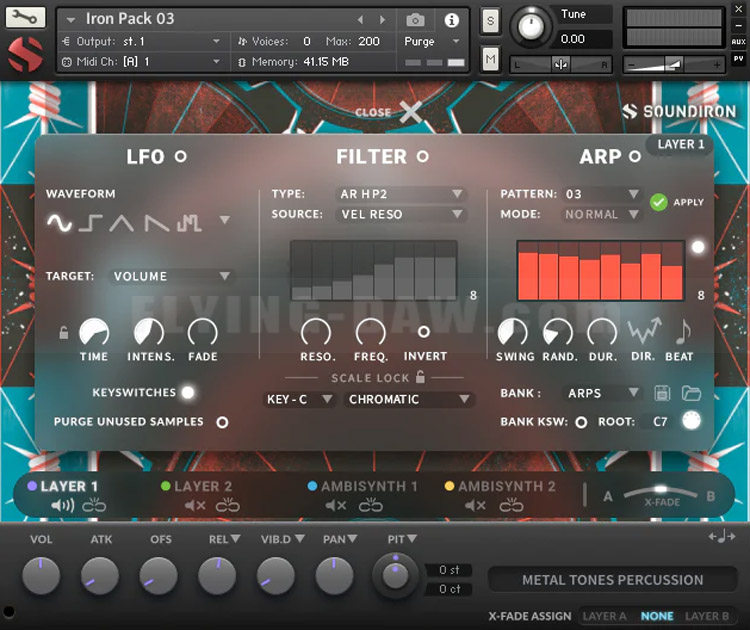Screen dimensions: 750x630
Task: Unmute Ambisynth 2 speaker icon
Action: (475, 505)
